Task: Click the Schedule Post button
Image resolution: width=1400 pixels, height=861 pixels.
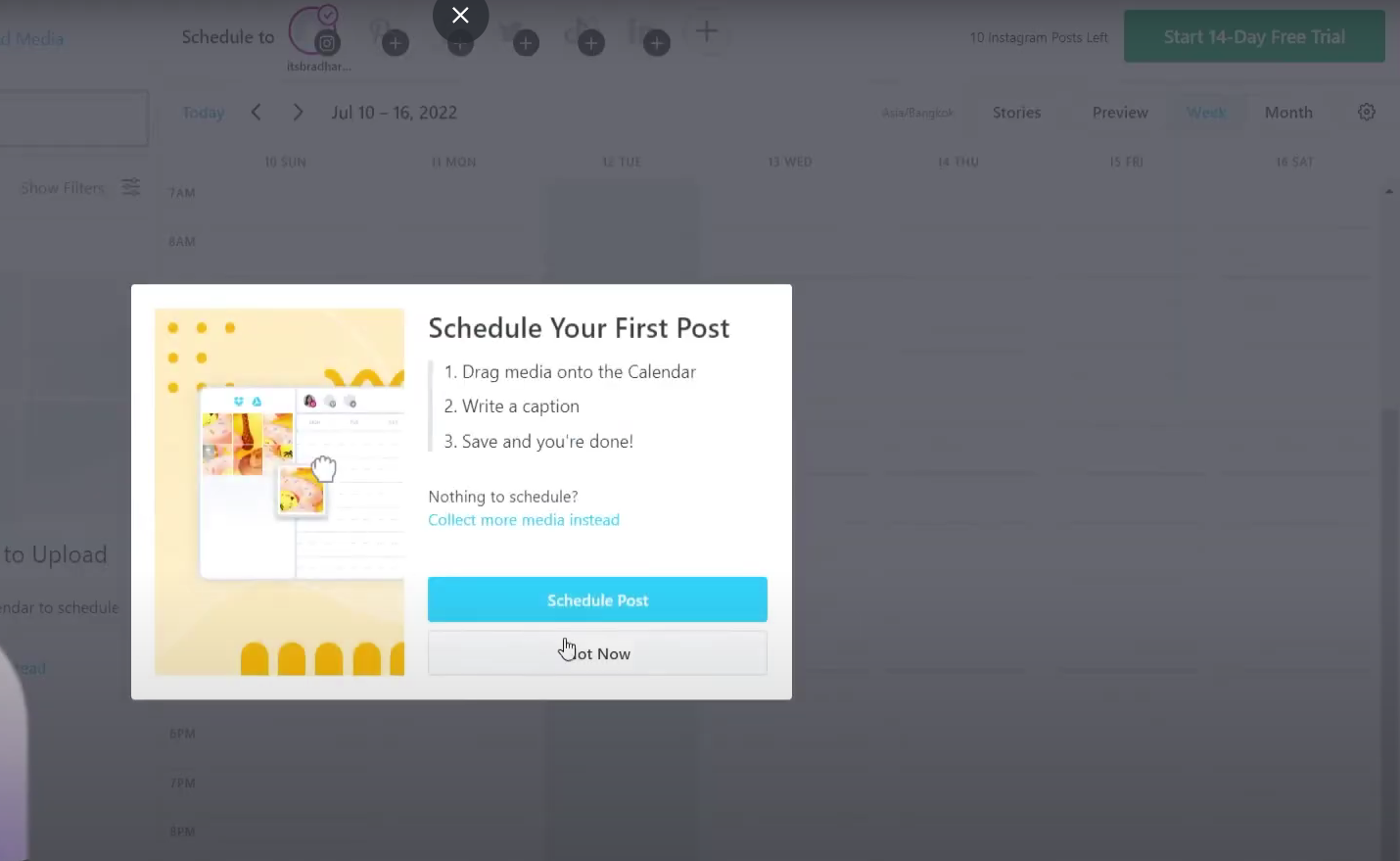Action: [x=597, y=599]
